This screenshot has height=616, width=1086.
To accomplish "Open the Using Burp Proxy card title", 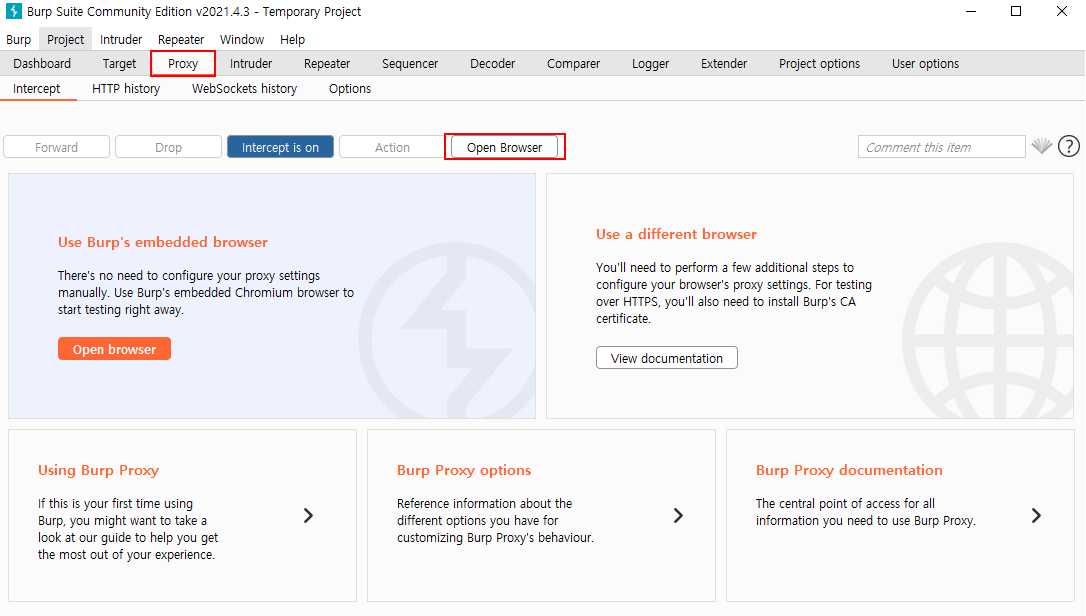I will click(98, 470).
